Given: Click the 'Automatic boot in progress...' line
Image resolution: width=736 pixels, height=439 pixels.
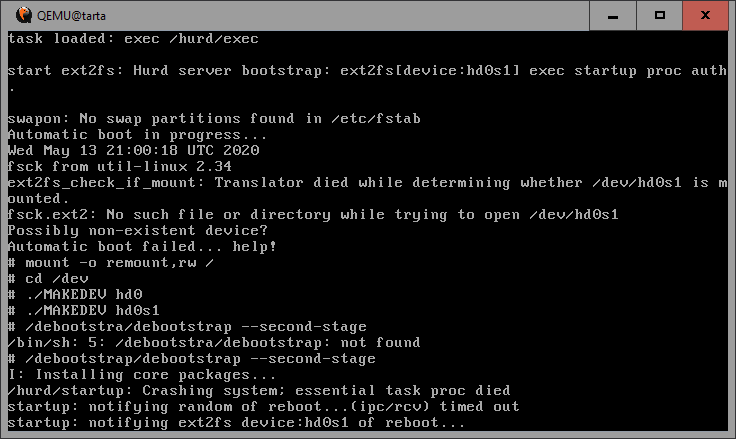Looking at the screenshot, I should click(x=137, y=134).
